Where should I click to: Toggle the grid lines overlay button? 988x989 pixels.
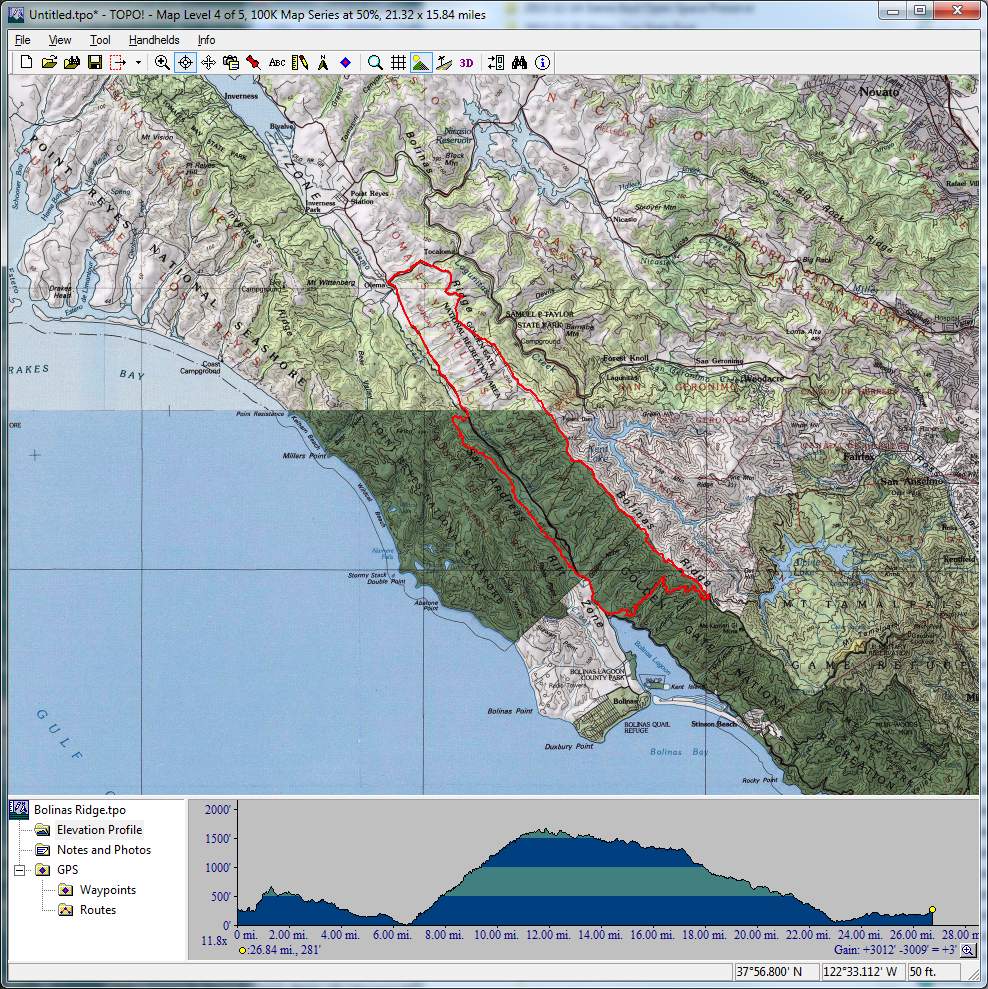tap(398, 62)
